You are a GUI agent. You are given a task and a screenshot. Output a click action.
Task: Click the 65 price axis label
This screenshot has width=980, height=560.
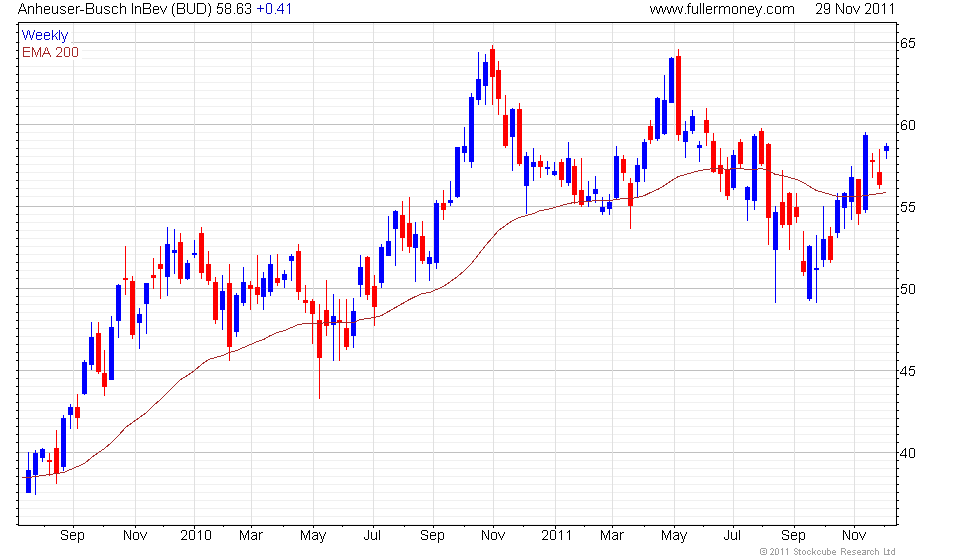[x=908, y=43]
